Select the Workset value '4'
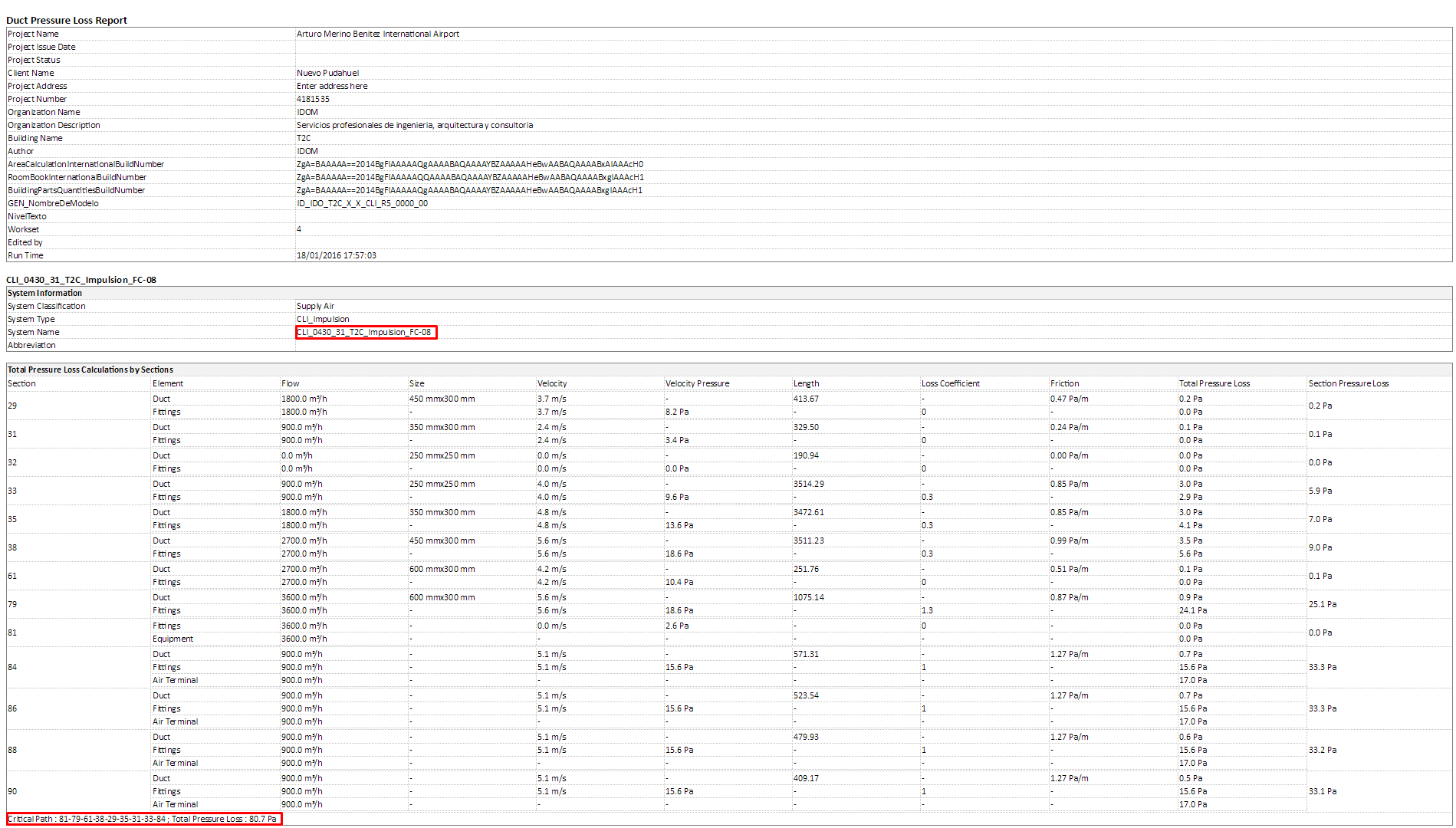This screenshot has height=828, width=1456. tap(299, 229)
